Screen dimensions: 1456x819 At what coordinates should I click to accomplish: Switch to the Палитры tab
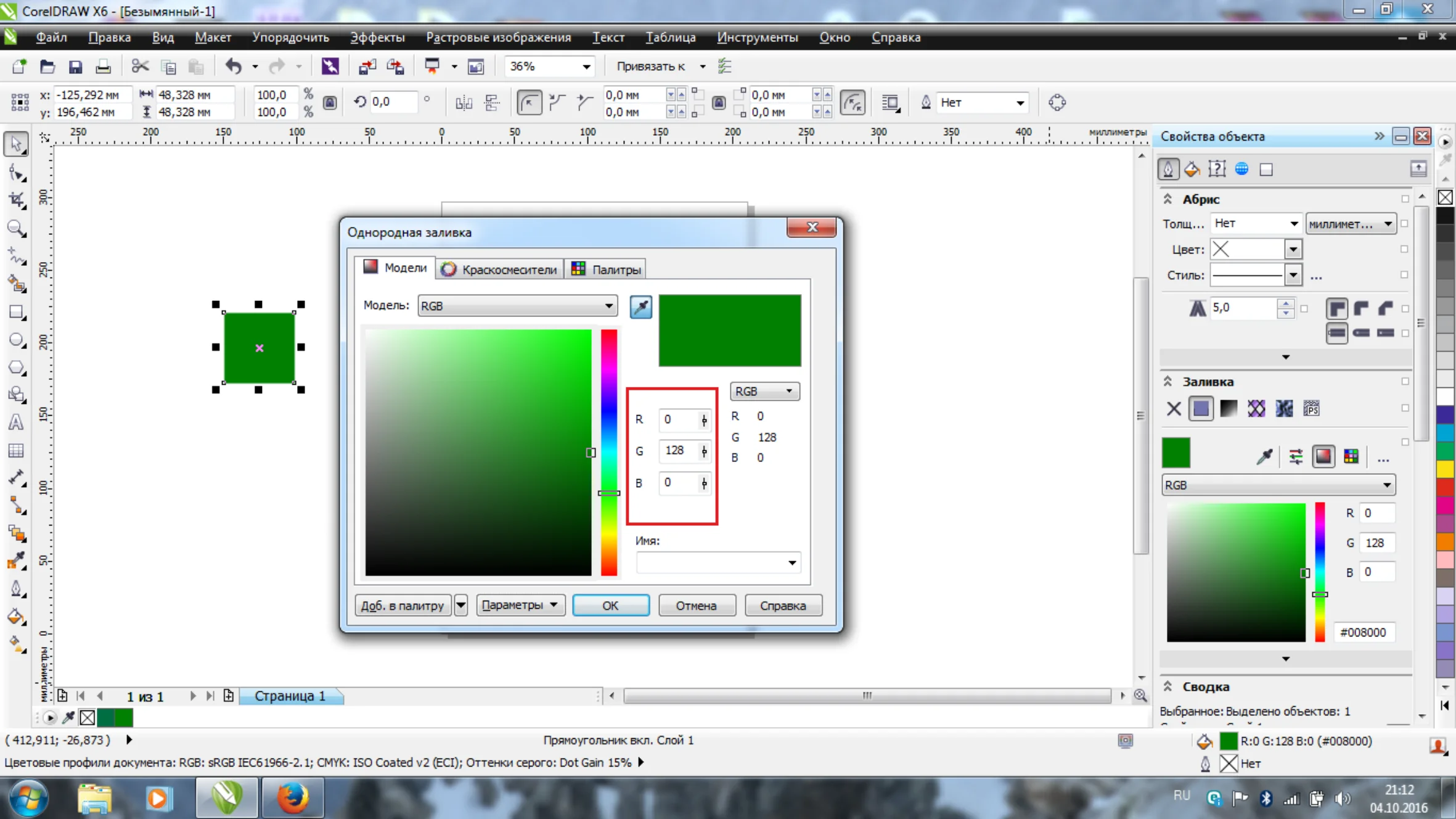click(x=607, y=270)
